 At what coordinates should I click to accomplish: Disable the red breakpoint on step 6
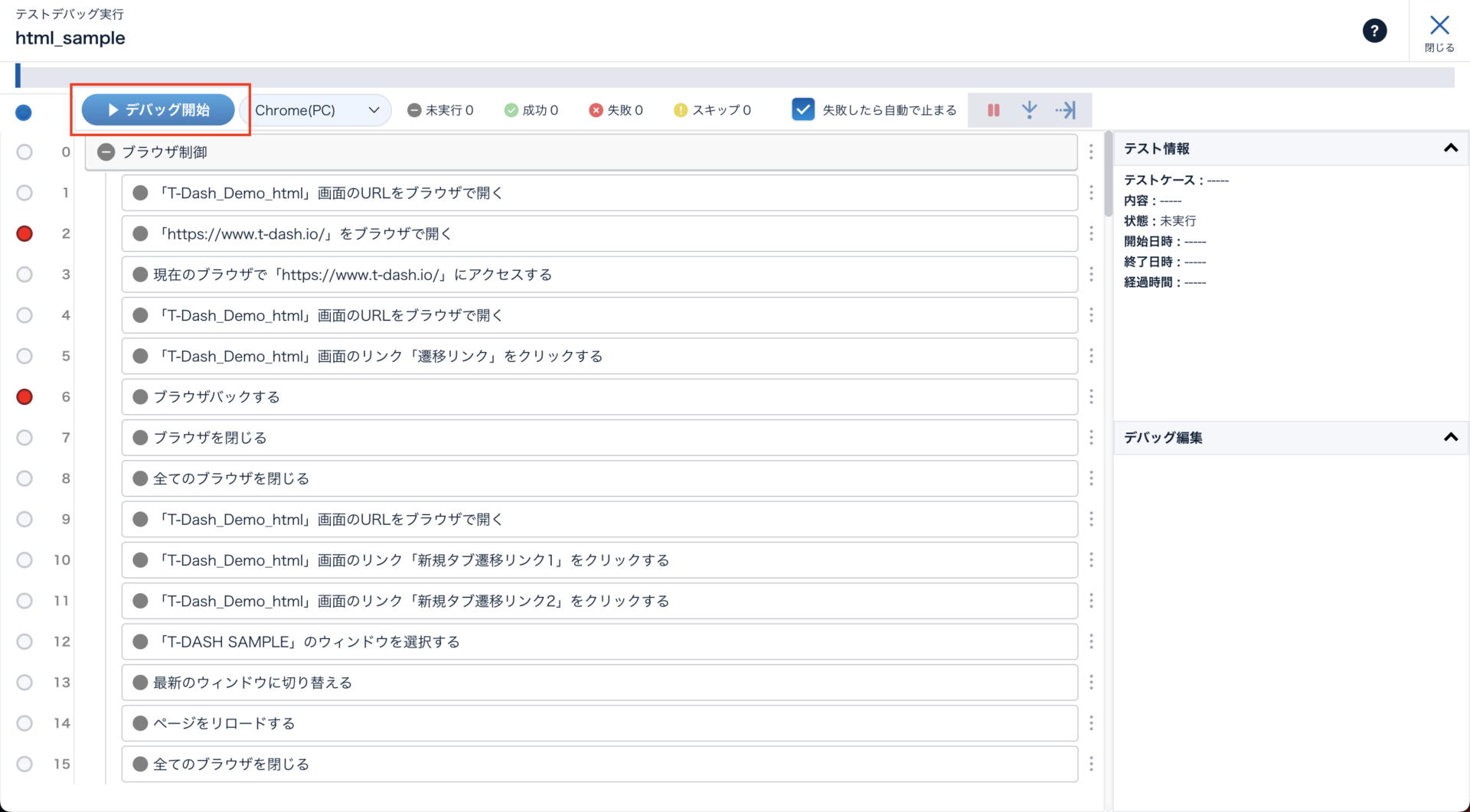(x=24, y=396)
